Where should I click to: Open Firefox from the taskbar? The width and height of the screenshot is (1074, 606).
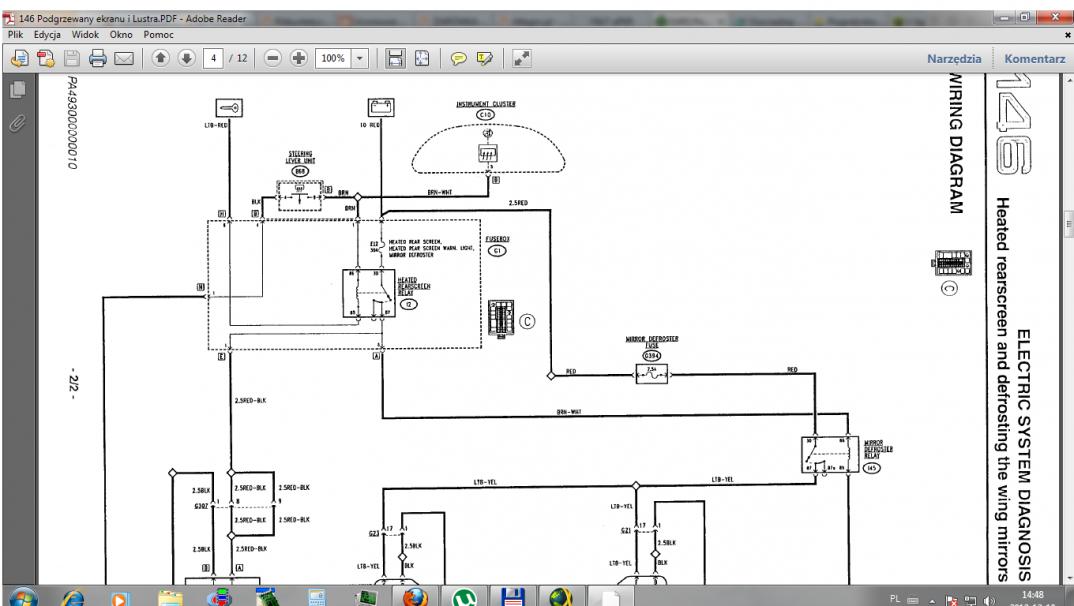(418, 592)
